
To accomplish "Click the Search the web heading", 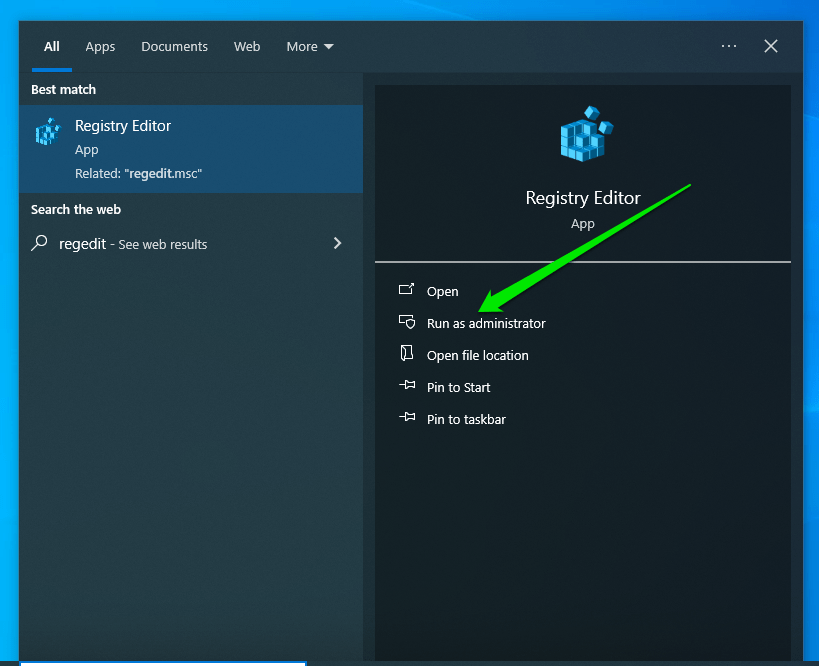I will tap(76, 209).
